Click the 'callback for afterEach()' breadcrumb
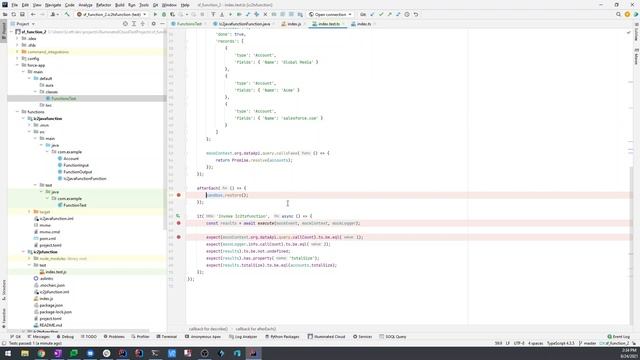 click(256, 329)
